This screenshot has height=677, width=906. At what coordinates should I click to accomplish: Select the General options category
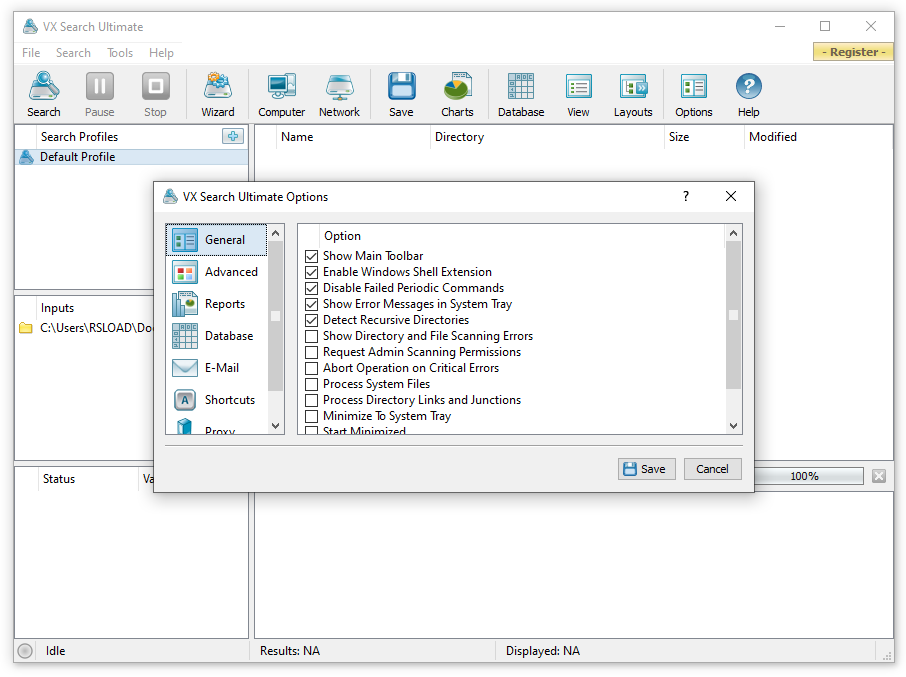tap(217, 240)
